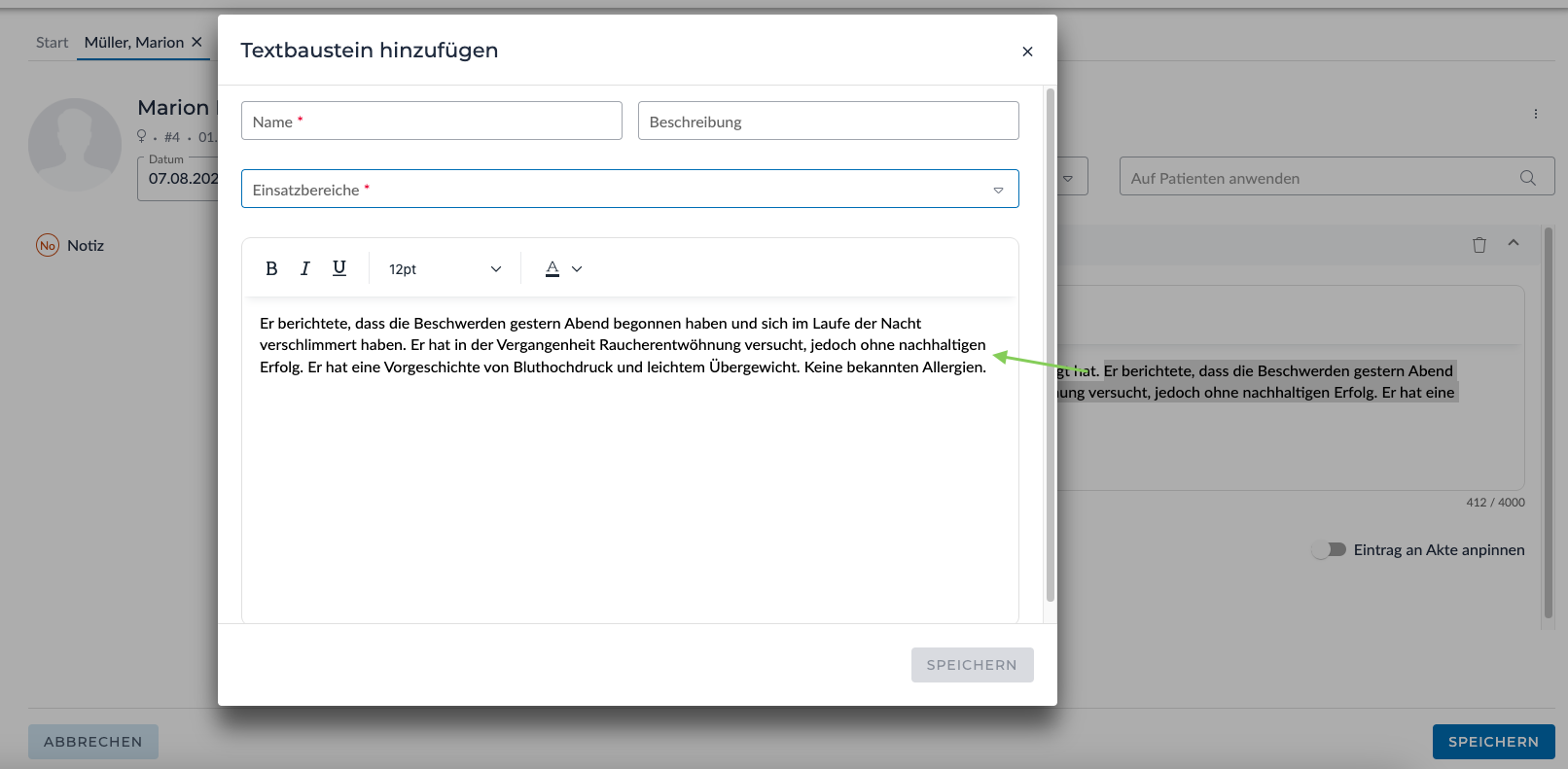Delete the note with trash icon
This screenshot has height=769, width=1568.
1479,245
